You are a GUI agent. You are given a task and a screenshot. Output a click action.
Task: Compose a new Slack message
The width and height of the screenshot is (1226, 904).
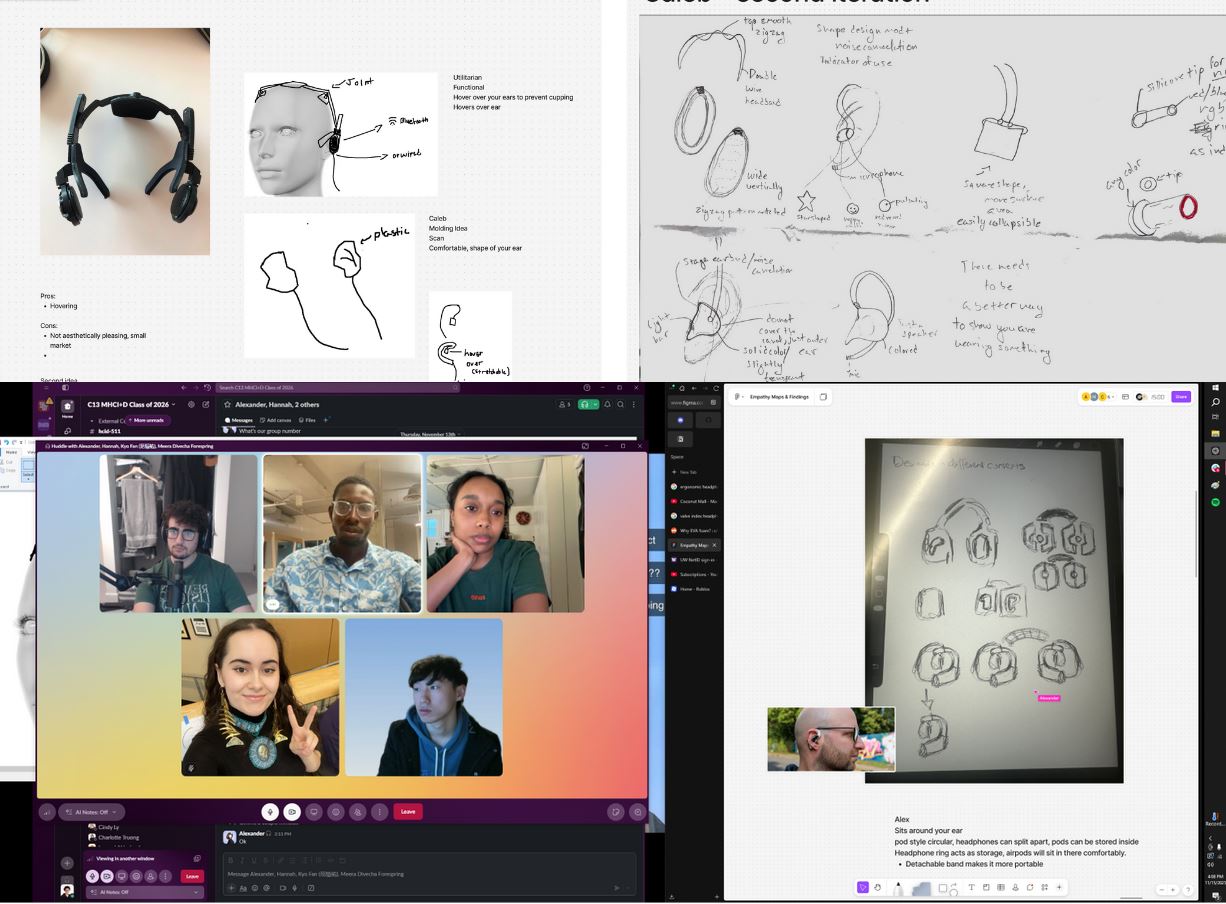(x=206, y=404)
